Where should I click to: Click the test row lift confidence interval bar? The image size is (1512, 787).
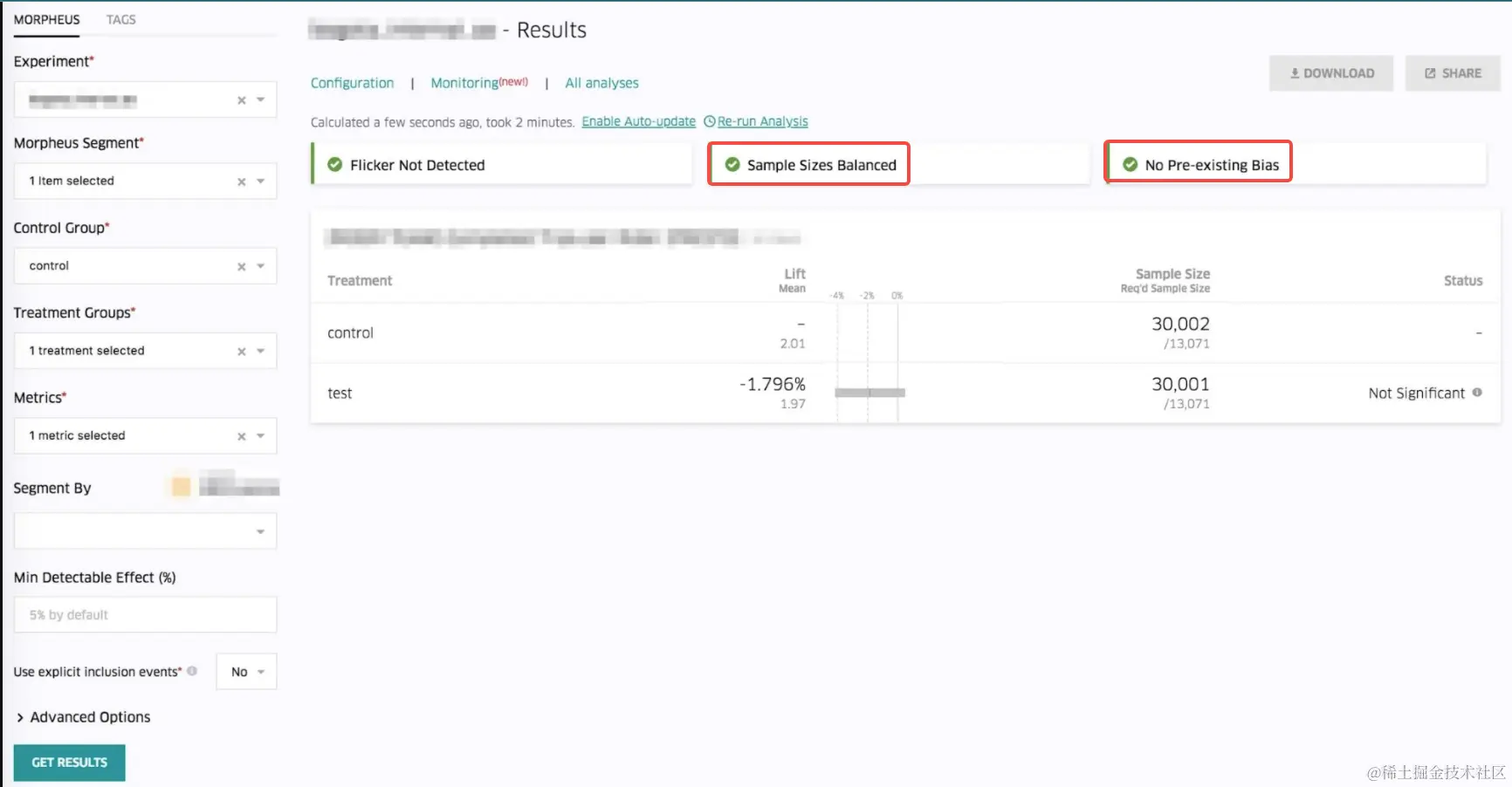pyautogui.click(x=869, y=393)
